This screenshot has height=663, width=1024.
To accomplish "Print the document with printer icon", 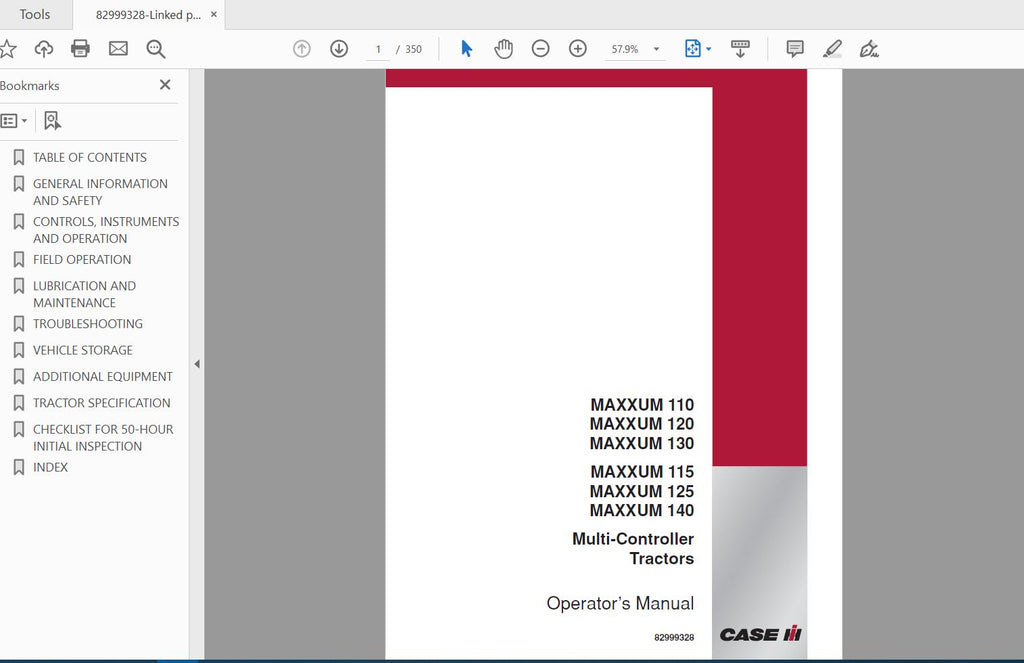I will pos(80,48).
